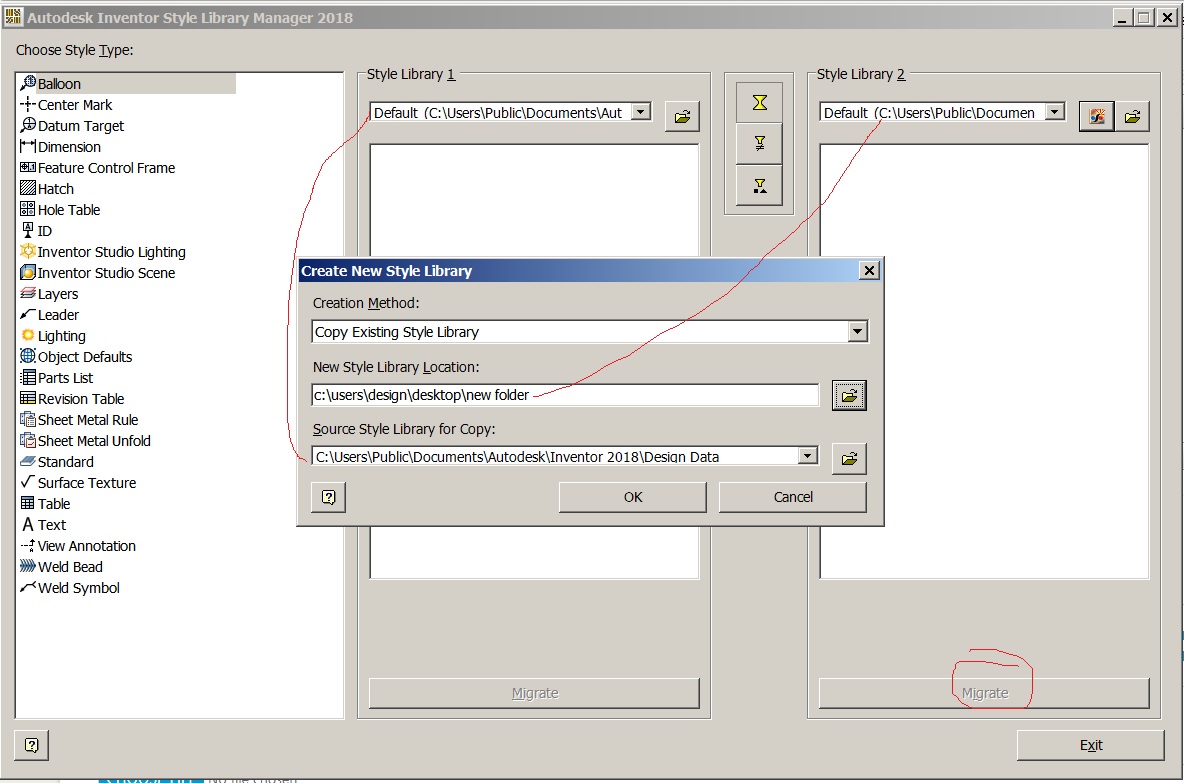Click the Style Library 1 list area
Image resolution: width=1184 pixels, height=783 pixels.
[535, 200]
